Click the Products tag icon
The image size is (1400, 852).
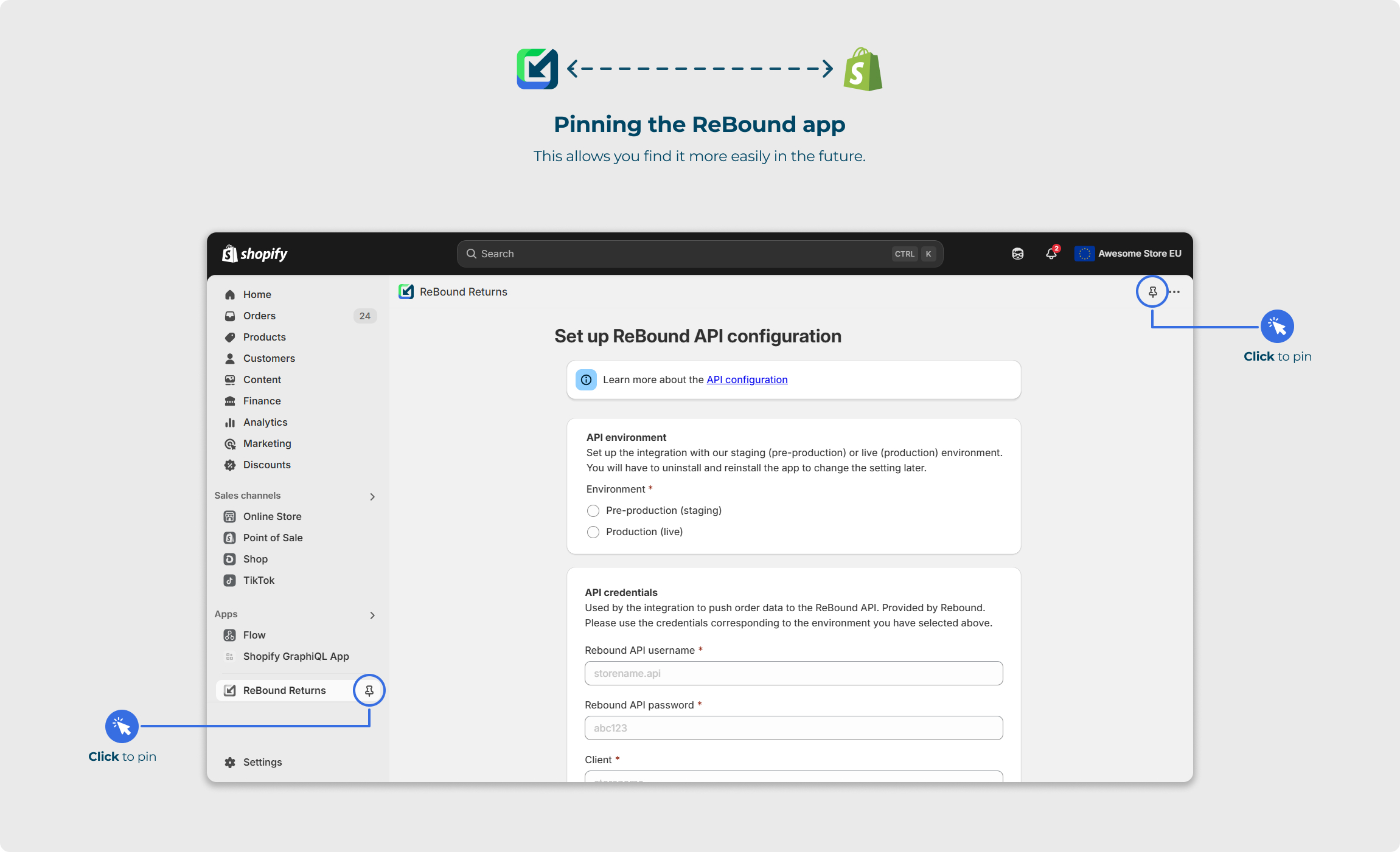230,337
